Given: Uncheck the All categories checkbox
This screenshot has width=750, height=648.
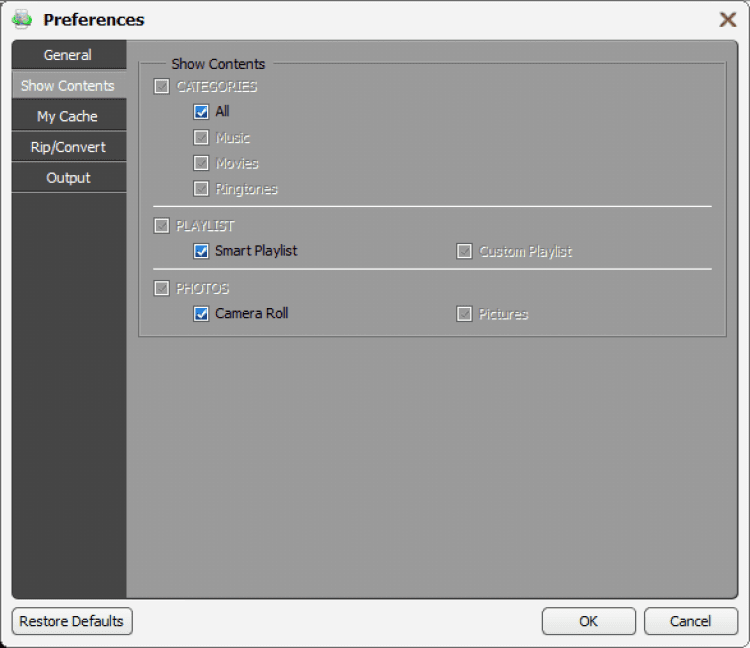Looking at the screenshot, I should (202, 112).
